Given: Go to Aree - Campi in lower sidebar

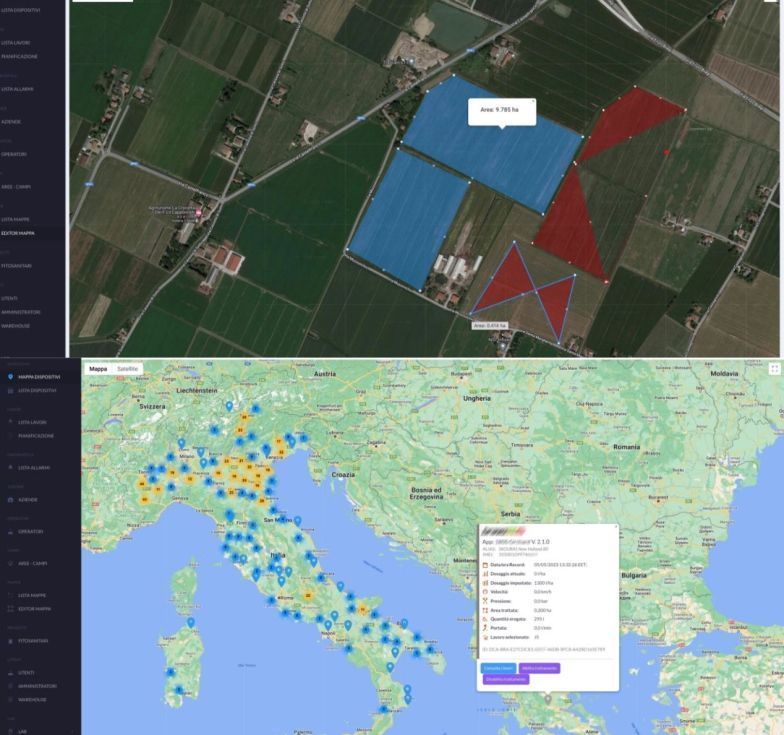Looking at the screenshot, I should click(10, 563).
